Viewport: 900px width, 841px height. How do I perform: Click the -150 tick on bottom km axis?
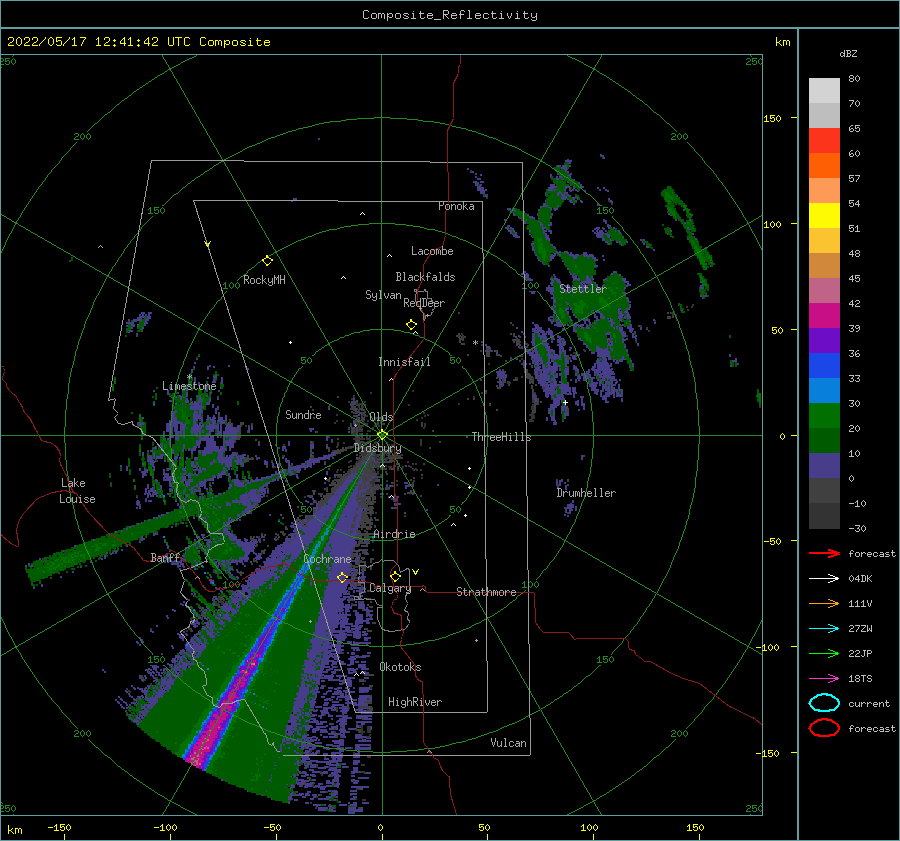pyautogui.click(x=59, y=827)
